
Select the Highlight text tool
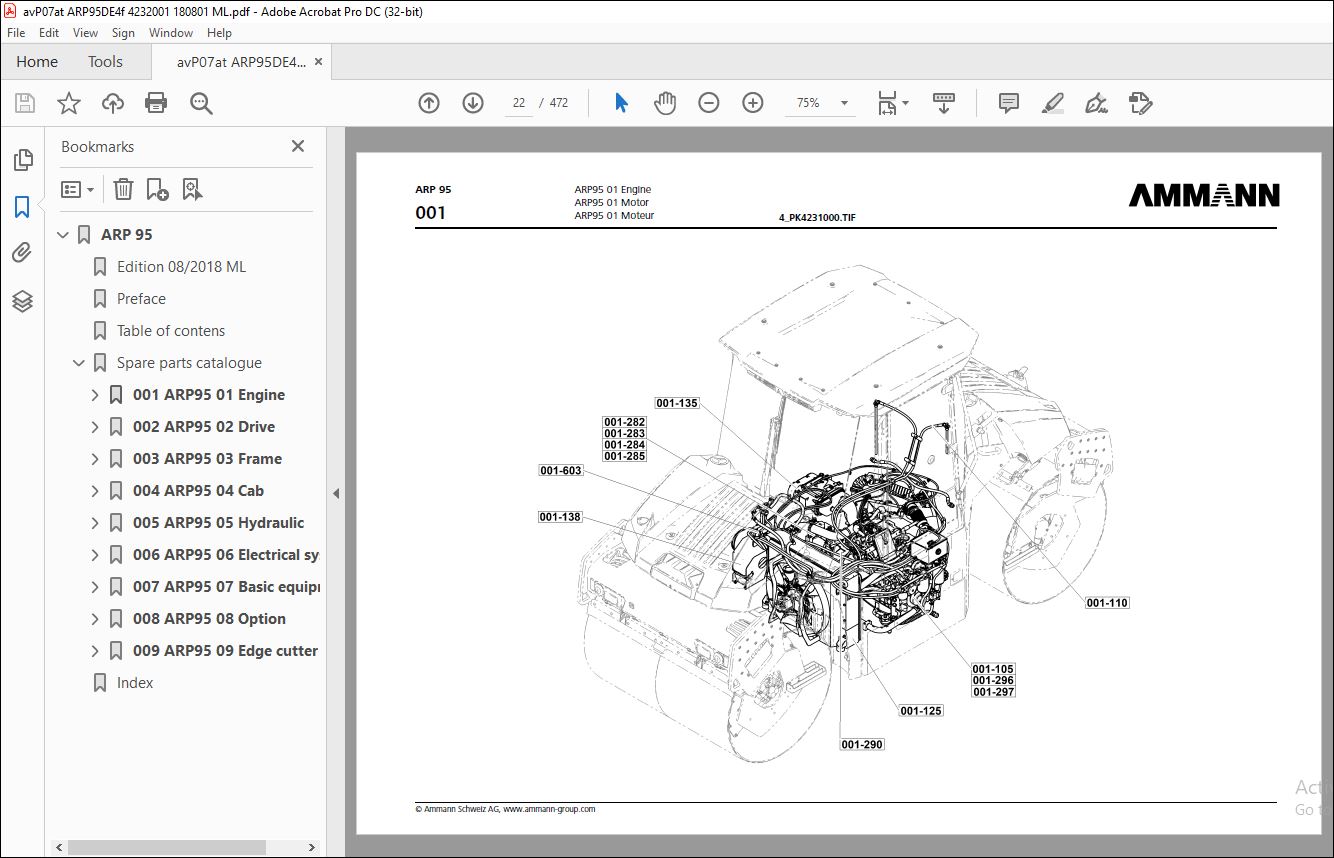[1053, 103]
